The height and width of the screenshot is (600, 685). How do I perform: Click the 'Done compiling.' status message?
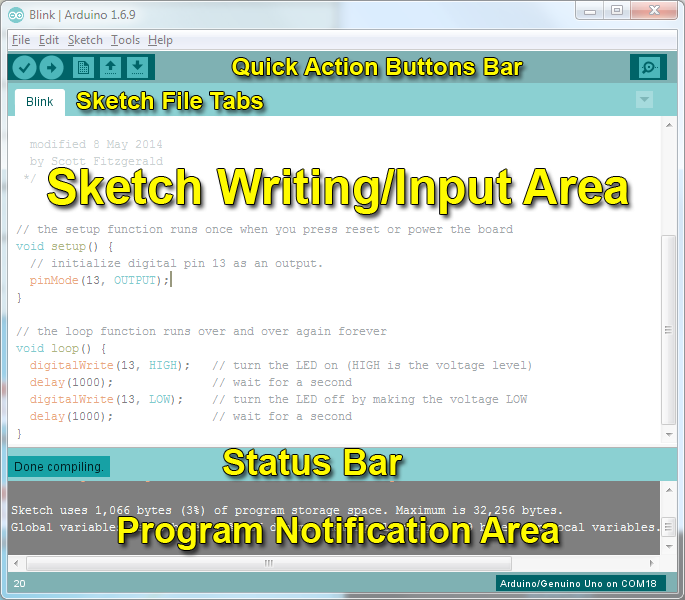[59, 467]
